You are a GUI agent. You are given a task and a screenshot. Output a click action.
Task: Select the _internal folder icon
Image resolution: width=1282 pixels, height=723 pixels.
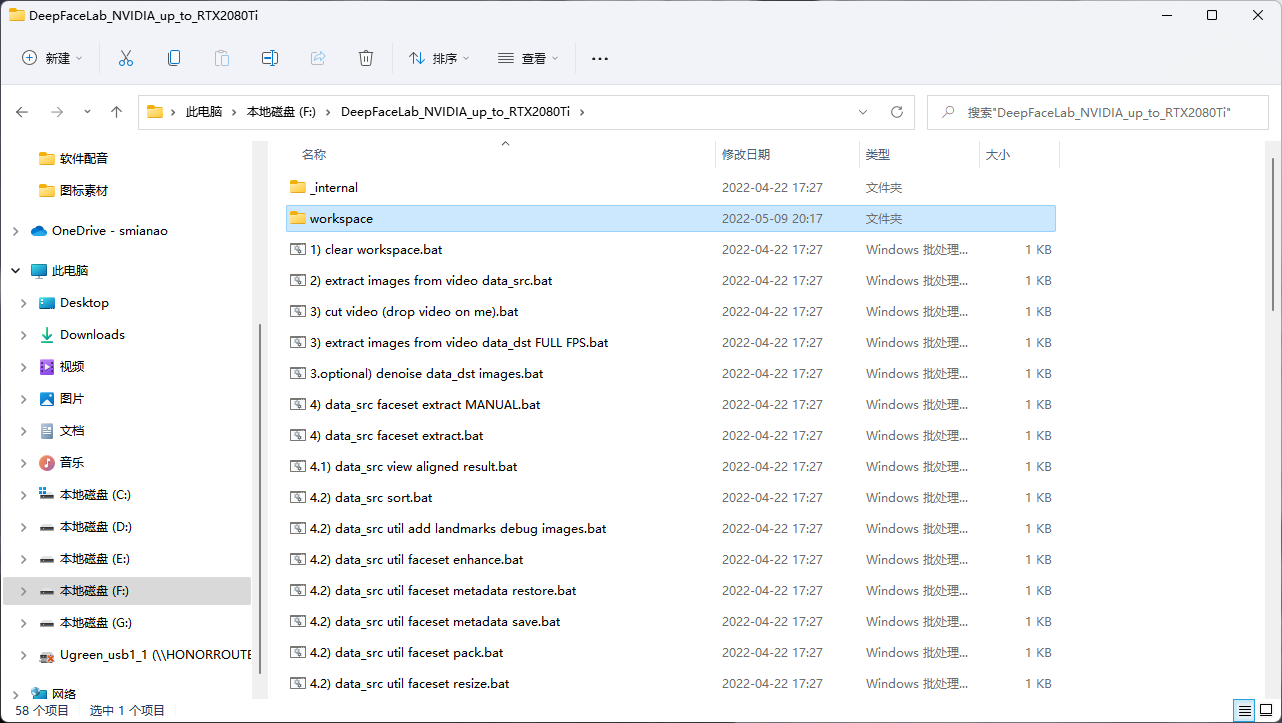(297, 187)
